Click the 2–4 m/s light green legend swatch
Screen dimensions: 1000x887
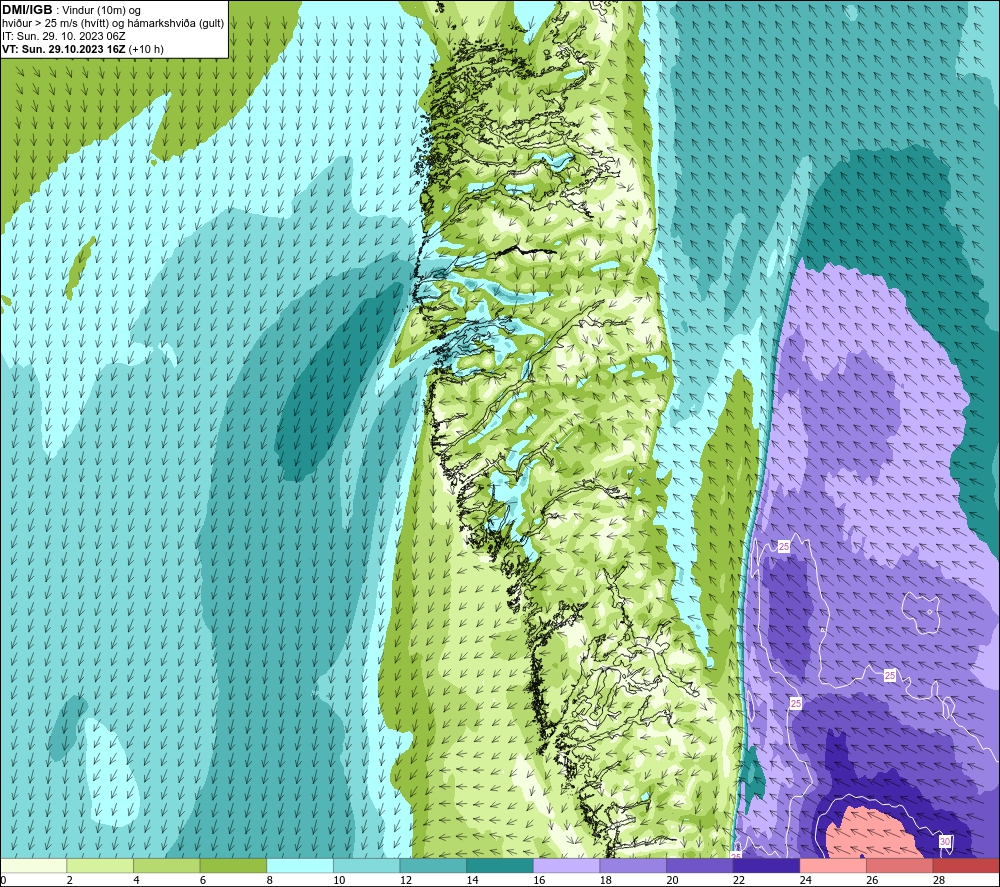click(x=99, y=865)
